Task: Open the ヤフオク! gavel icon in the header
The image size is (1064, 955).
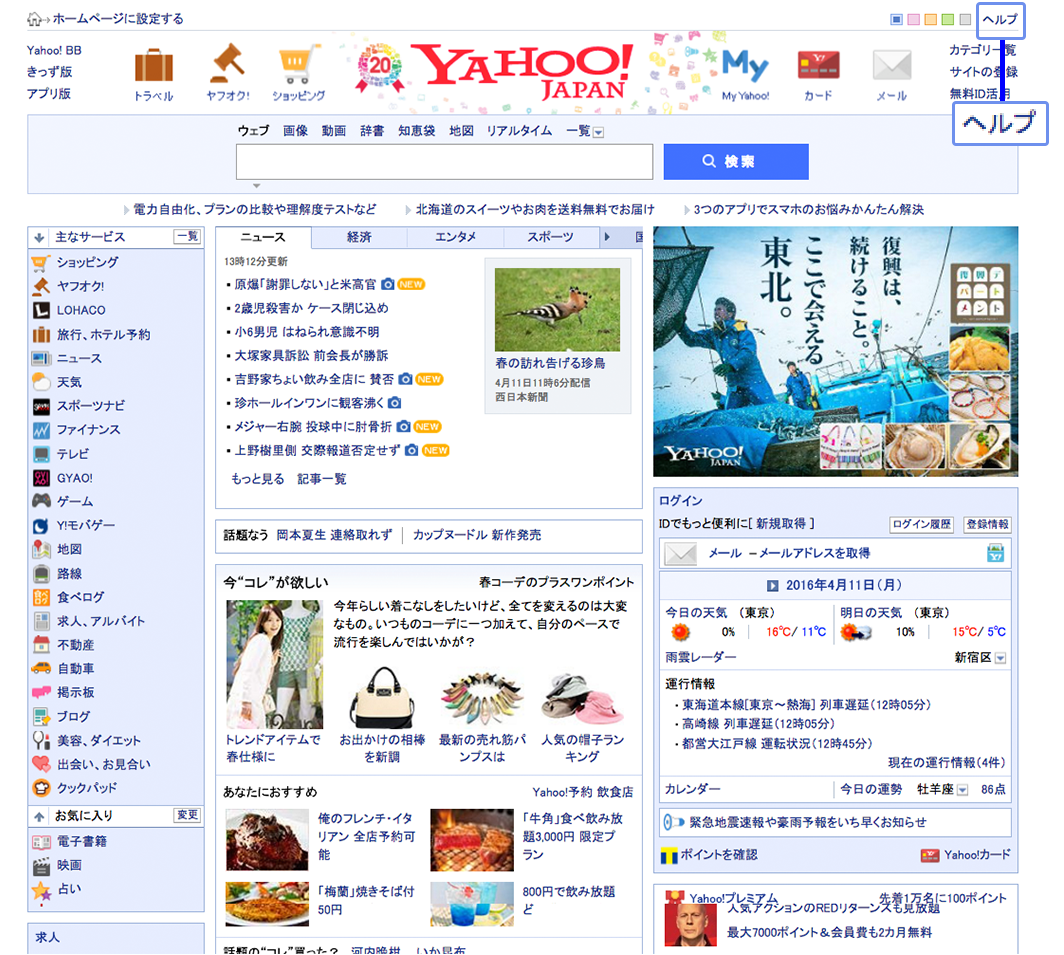Action: pyautogui.click(x=227, y=63)
